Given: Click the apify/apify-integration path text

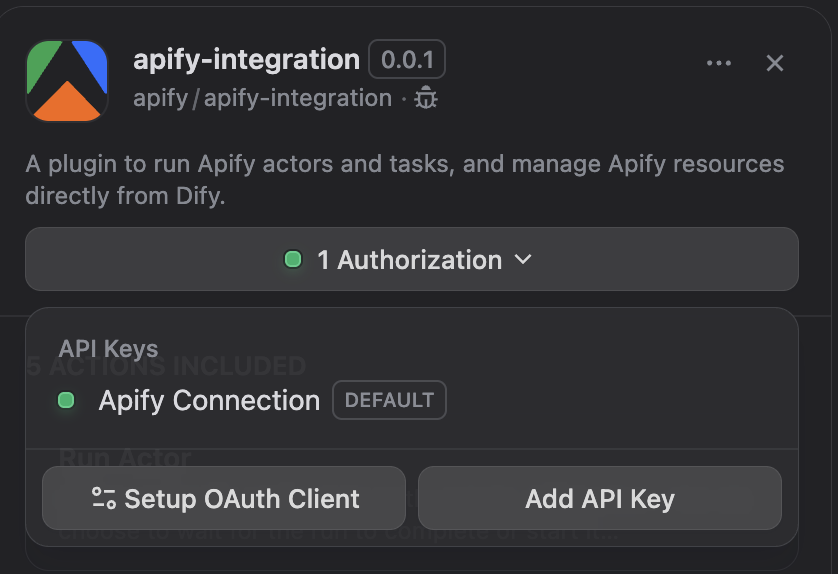Looking at the screenshot, I should pos(262,98).
